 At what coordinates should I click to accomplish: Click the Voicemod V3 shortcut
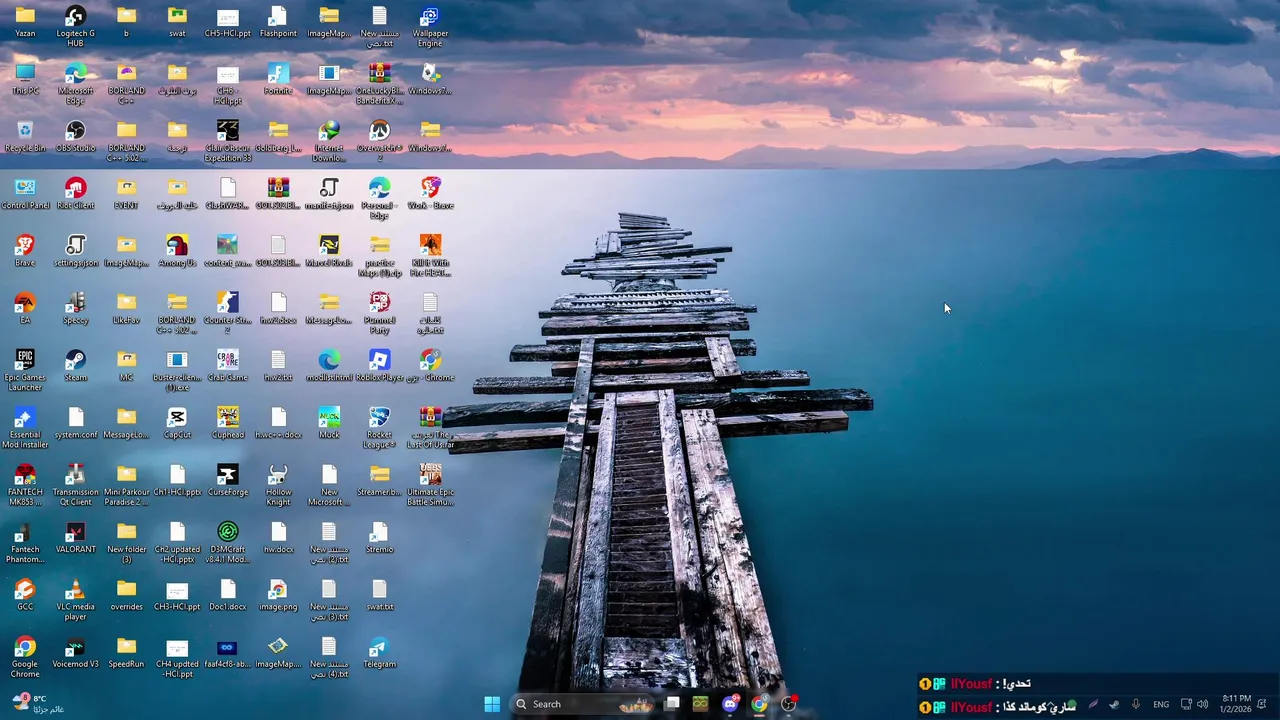tap(75, 652)
